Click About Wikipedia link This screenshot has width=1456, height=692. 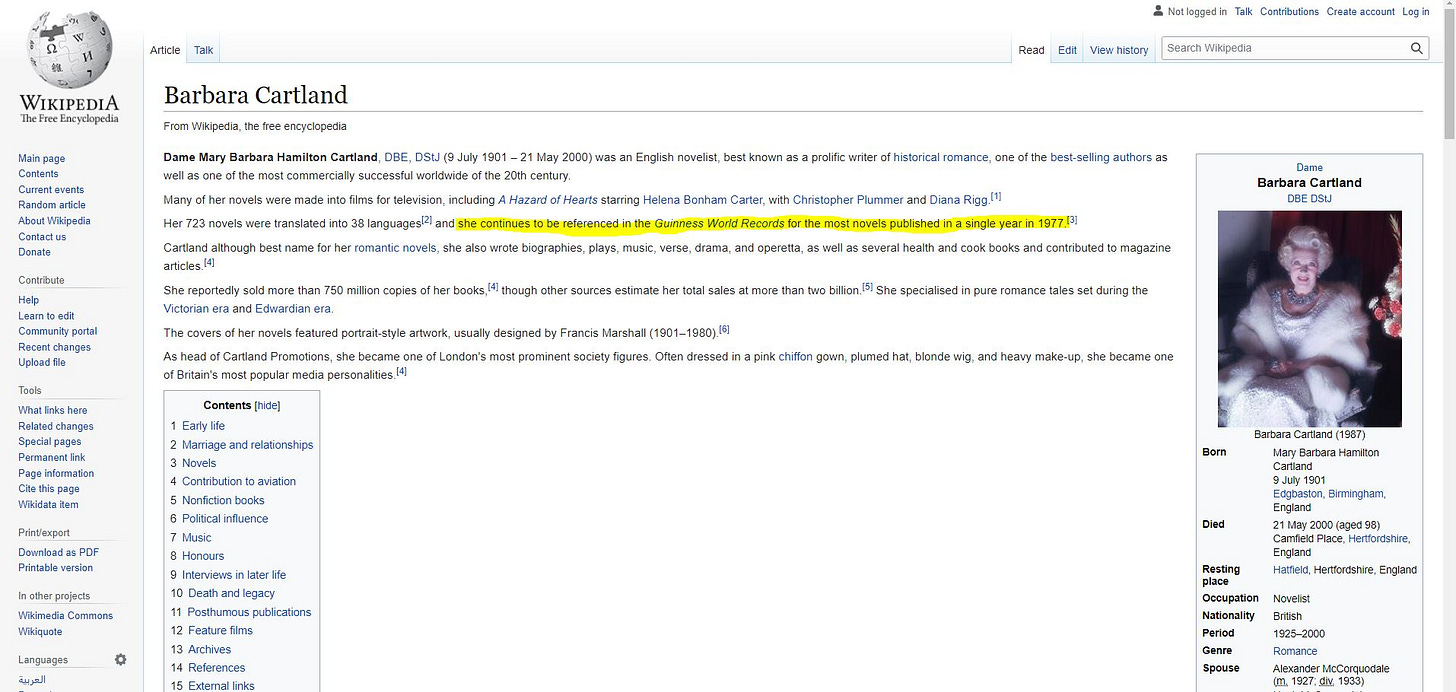click(54, 221)
